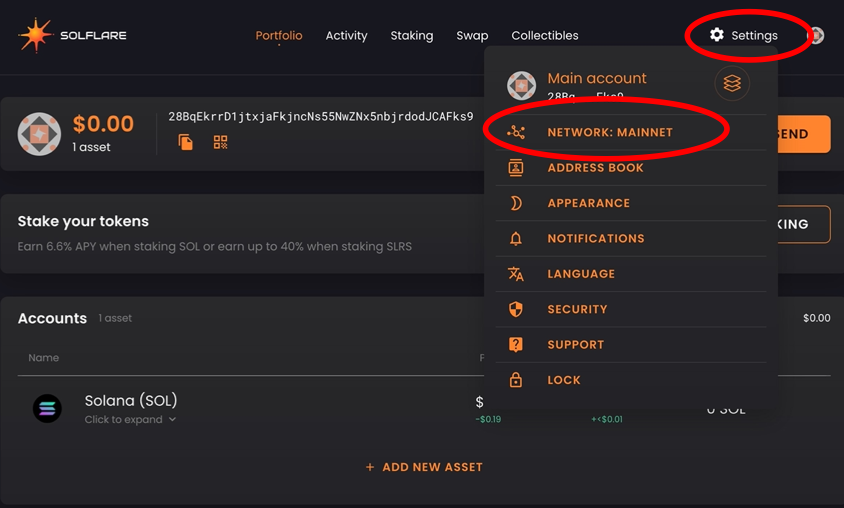The height and width of the screenshot is (508, 844).
Task: Click the Solflare sun logo
Action: click(x=36, y=35)
